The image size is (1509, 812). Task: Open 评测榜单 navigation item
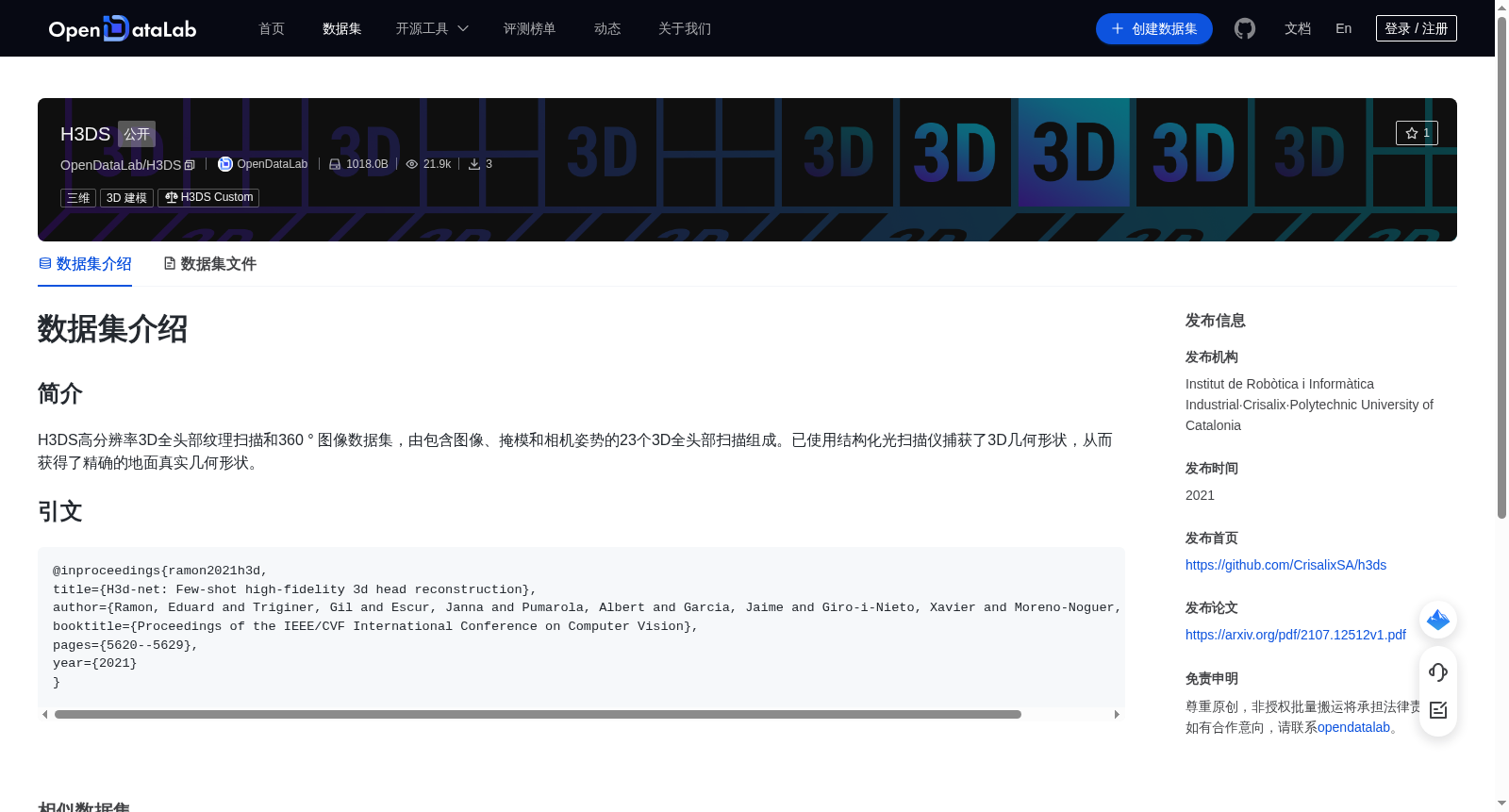click(x=530, y=28)
